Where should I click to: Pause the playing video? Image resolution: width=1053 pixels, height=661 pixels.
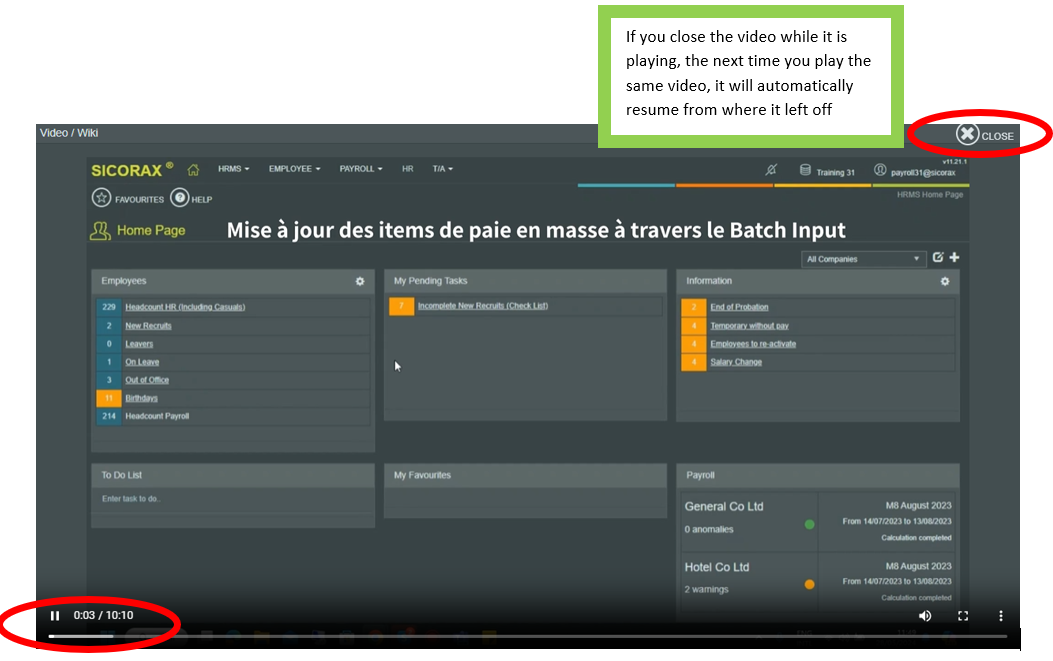coord(55,616)
